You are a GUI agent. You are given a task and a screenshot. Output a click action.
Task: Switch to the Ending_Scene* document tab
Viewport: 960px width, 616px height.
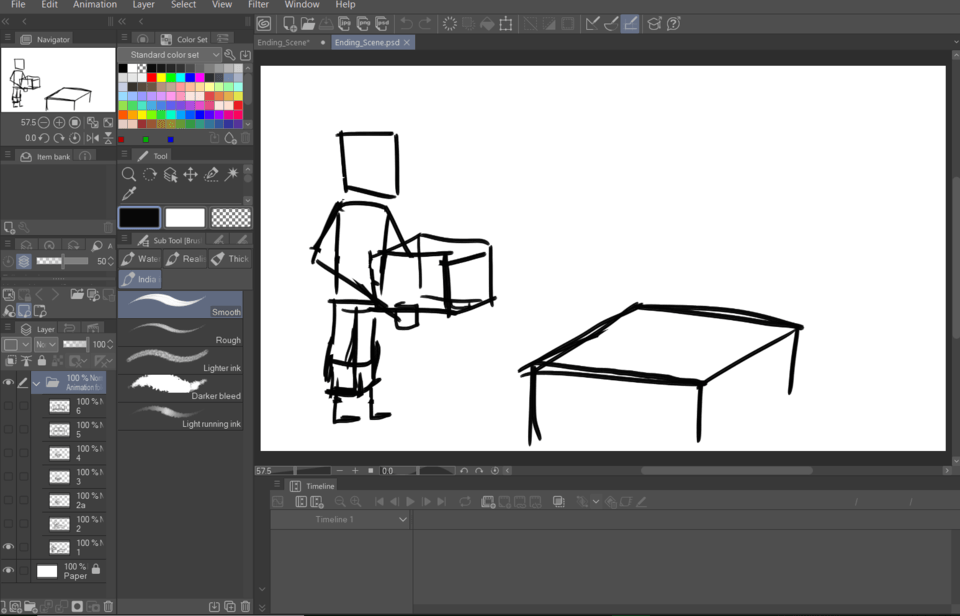284,43
